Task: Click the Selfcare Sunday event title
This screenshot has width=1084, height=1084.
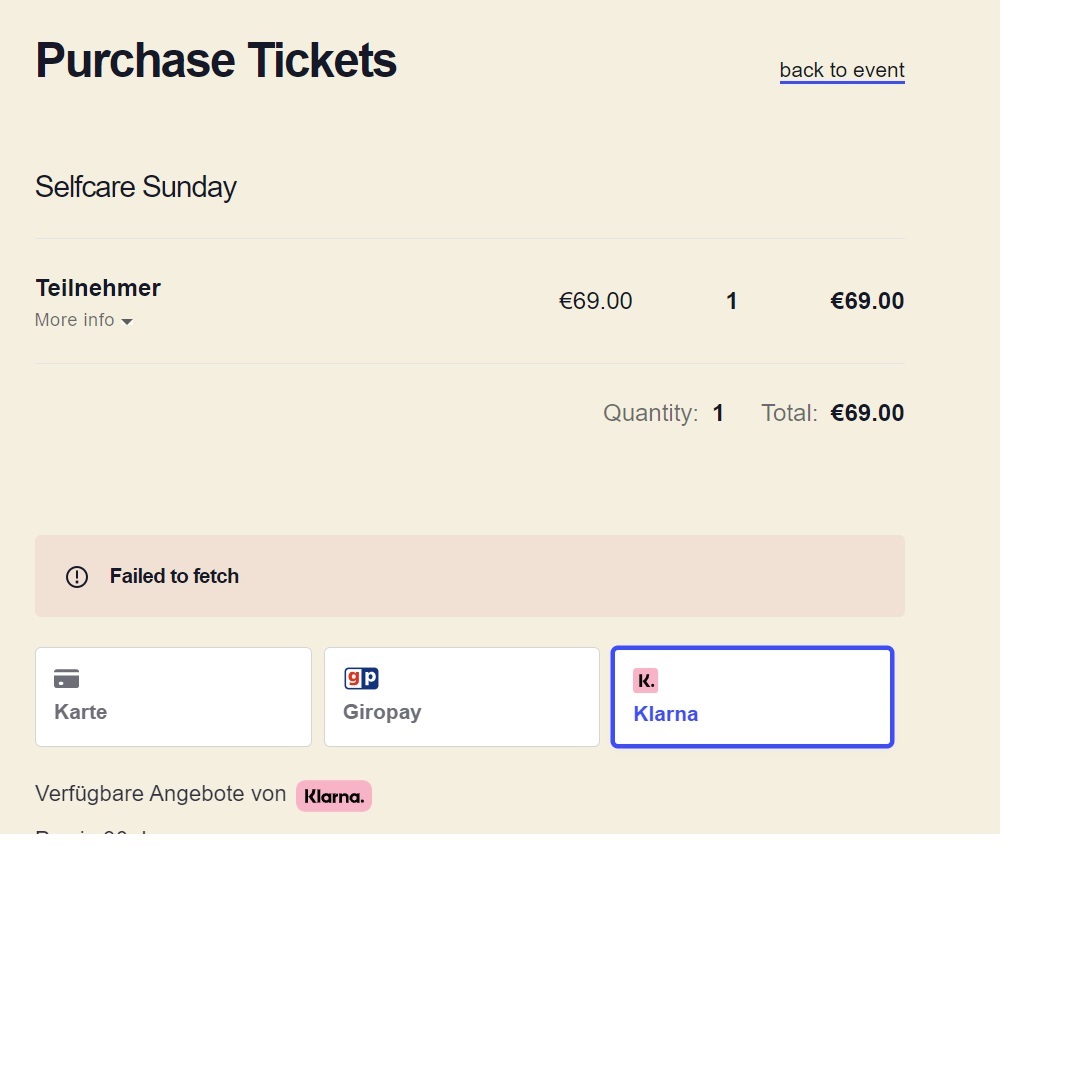Action: (136, 187)
